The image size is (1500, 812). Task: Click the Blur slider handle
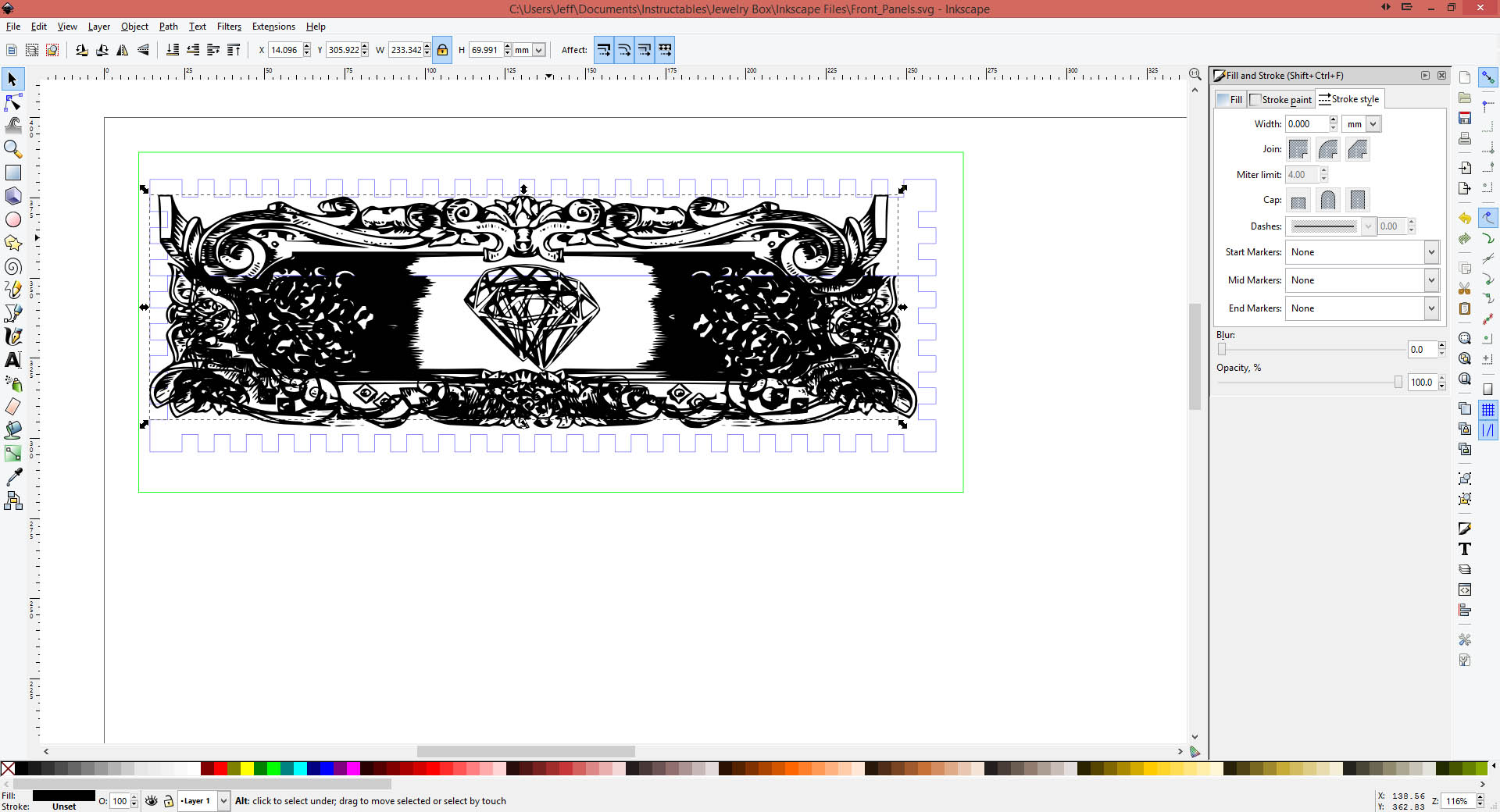pos(1222,350)
